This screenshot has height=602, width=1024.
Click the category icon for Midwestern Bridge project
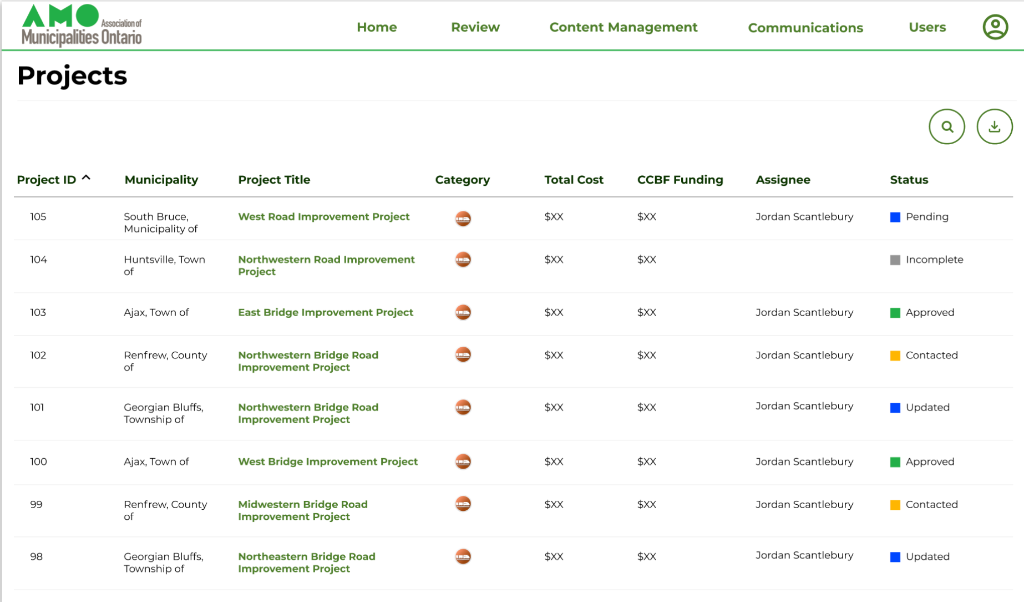[x=463, y=504]
